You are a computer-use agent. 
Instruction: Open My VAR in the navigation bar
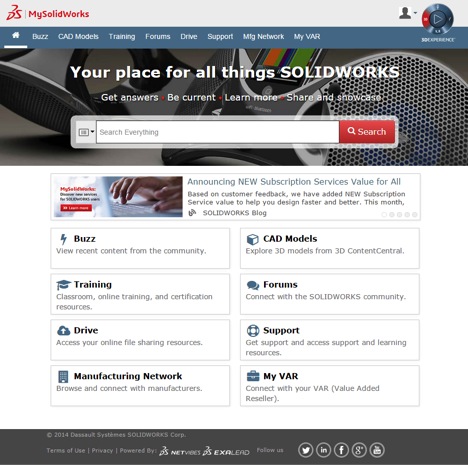(307, 36)
